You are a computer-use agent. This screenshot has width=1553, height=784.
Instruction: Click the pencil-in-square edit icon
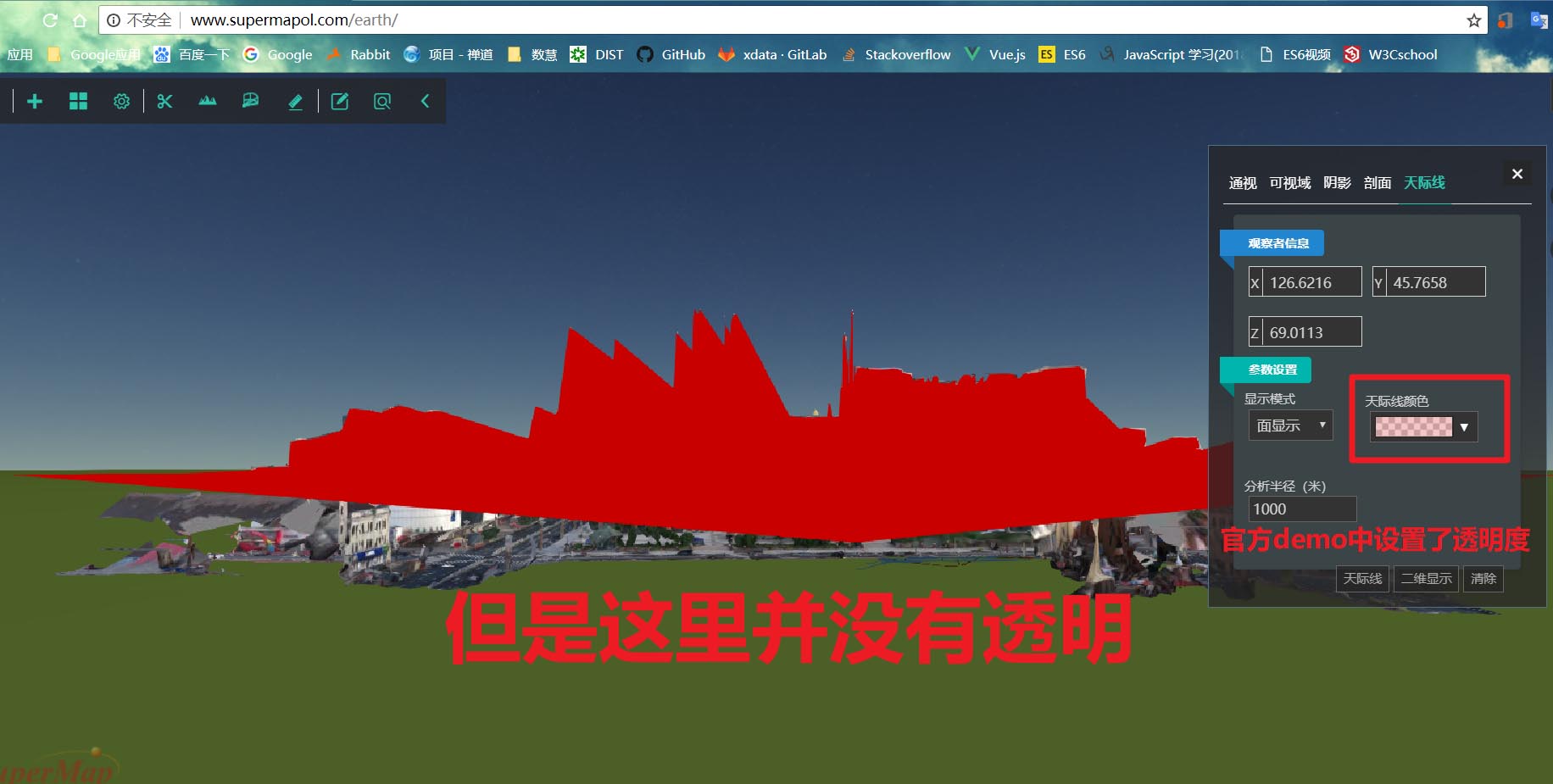[x=339, y=102]
